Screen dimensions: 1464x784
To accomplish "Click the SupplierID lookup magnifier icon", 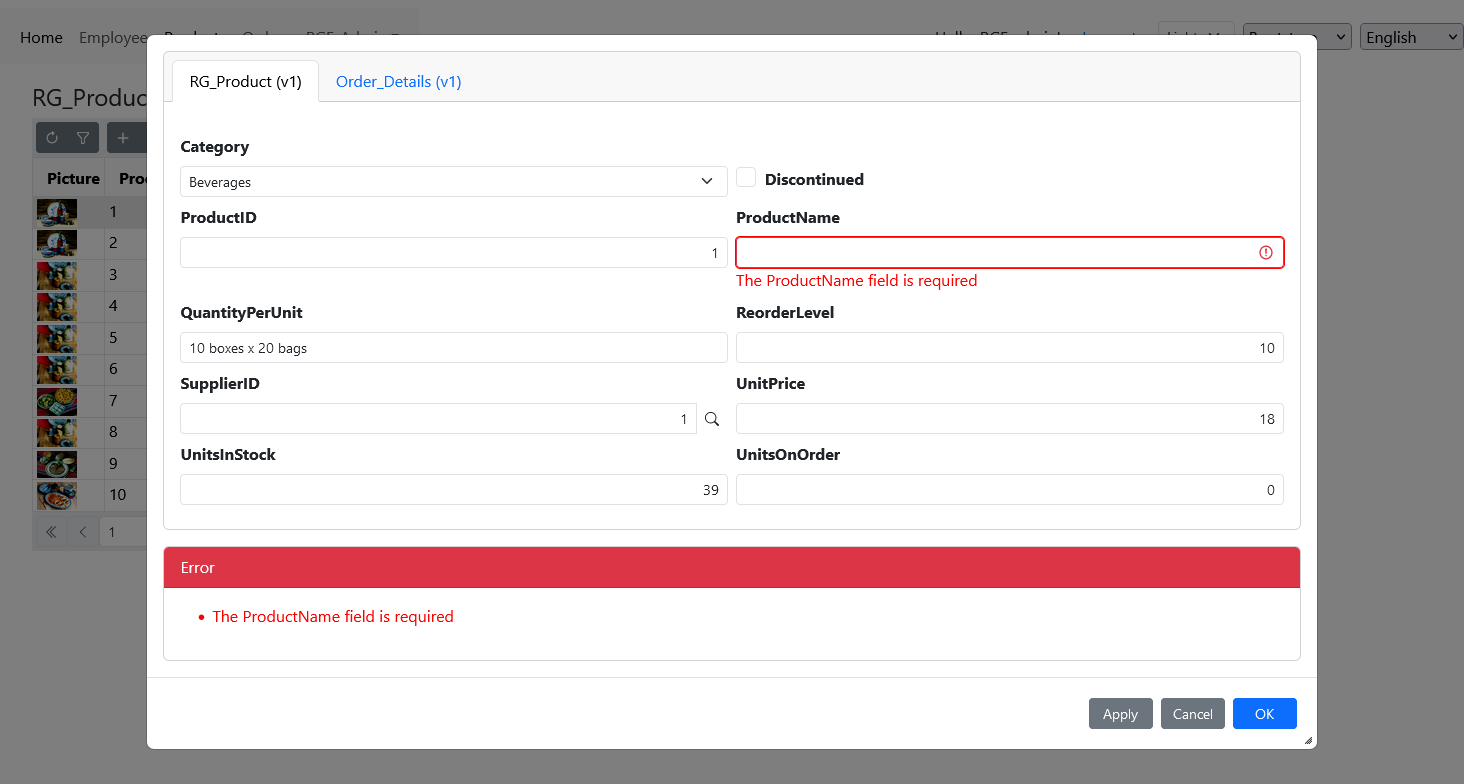I will (712, 419).
